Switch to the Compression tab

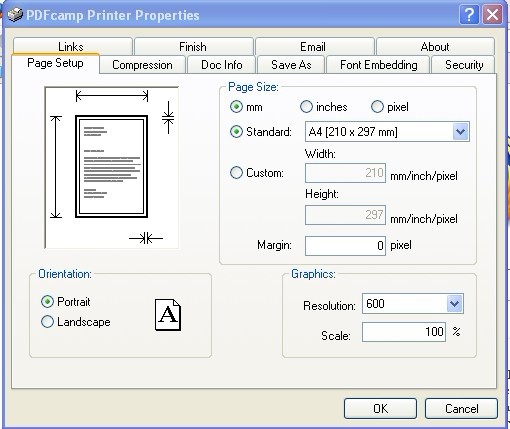[142, 65]
